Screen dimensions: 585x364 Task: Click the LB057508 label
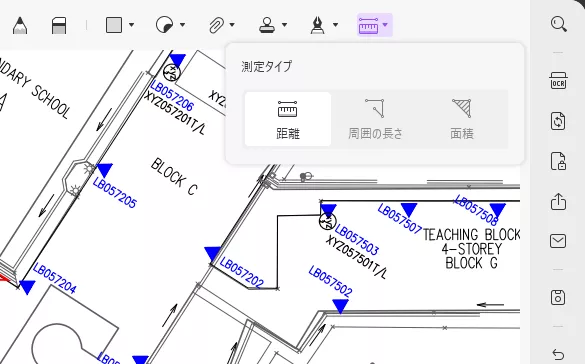(x=476, y=210)
